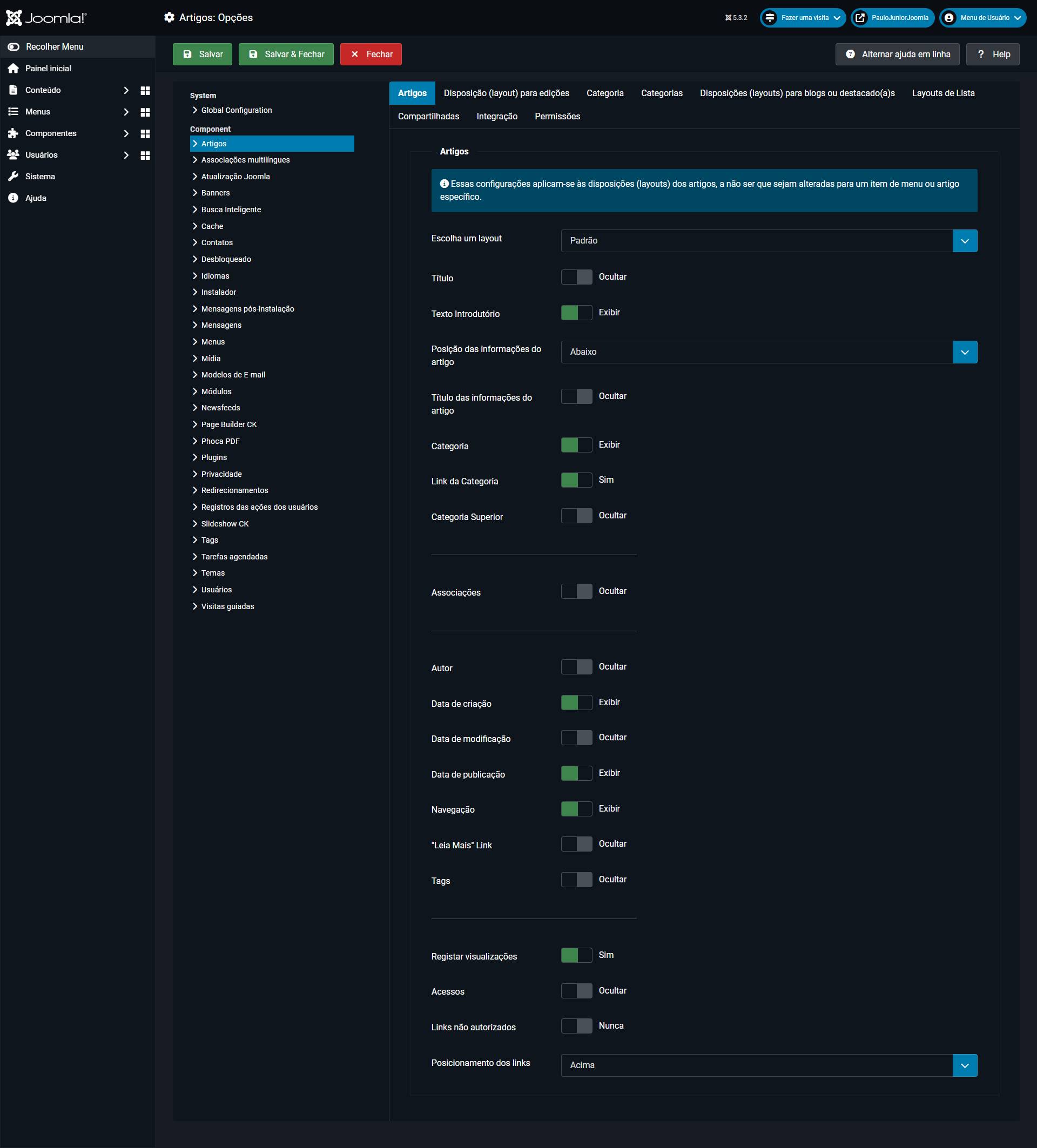Open the Escolha um layout dropdown
1037x1148 pixels.
coord(768,241)
